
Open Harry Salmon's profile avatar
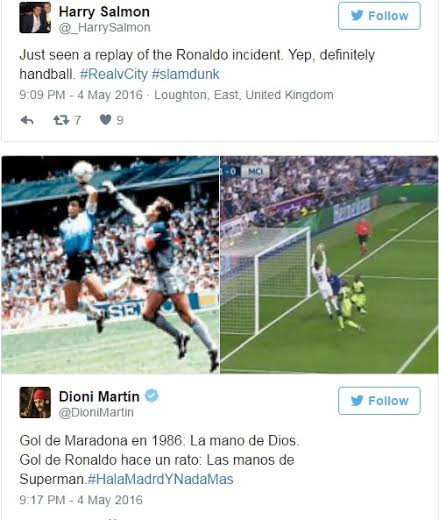click(35, 17)
